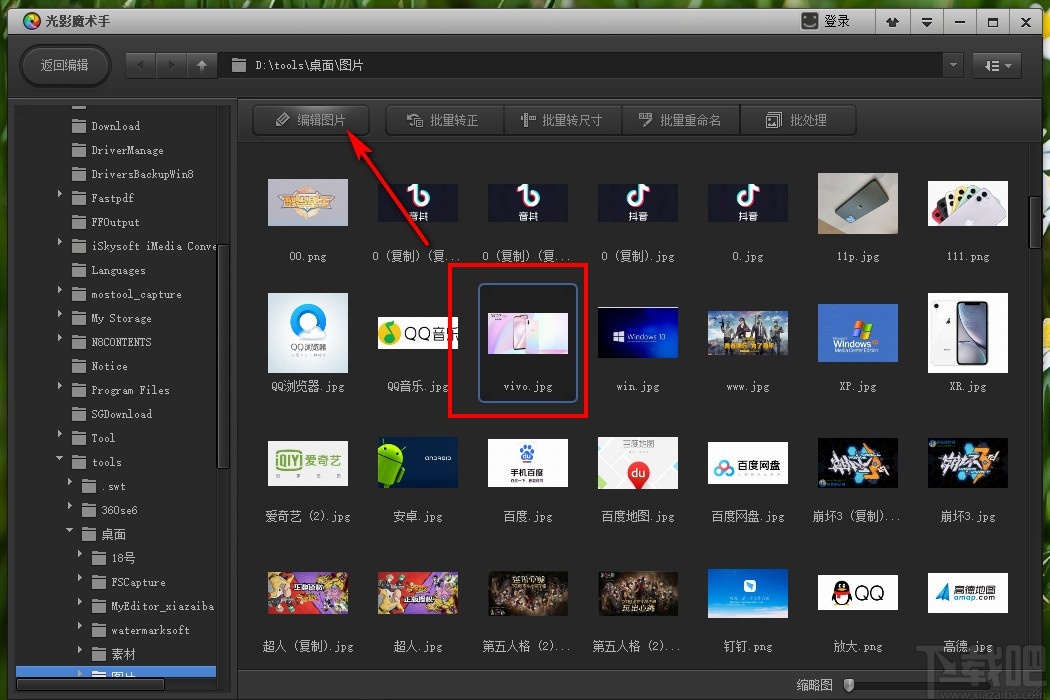
Task: Go forward with the right arrow navigation icon
Action: coord(171,66)
